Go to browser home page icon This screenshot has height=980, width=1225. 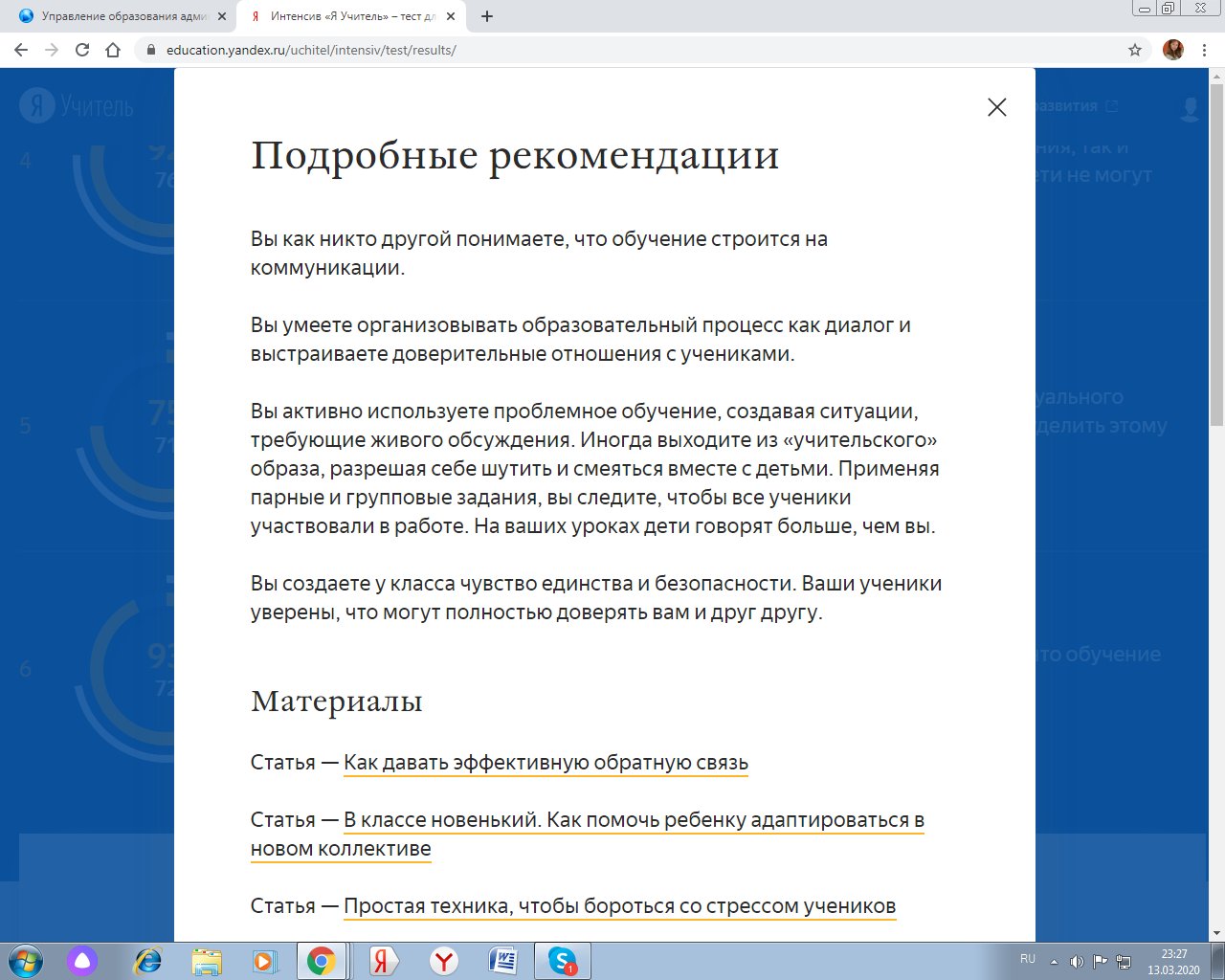[113, 50]
